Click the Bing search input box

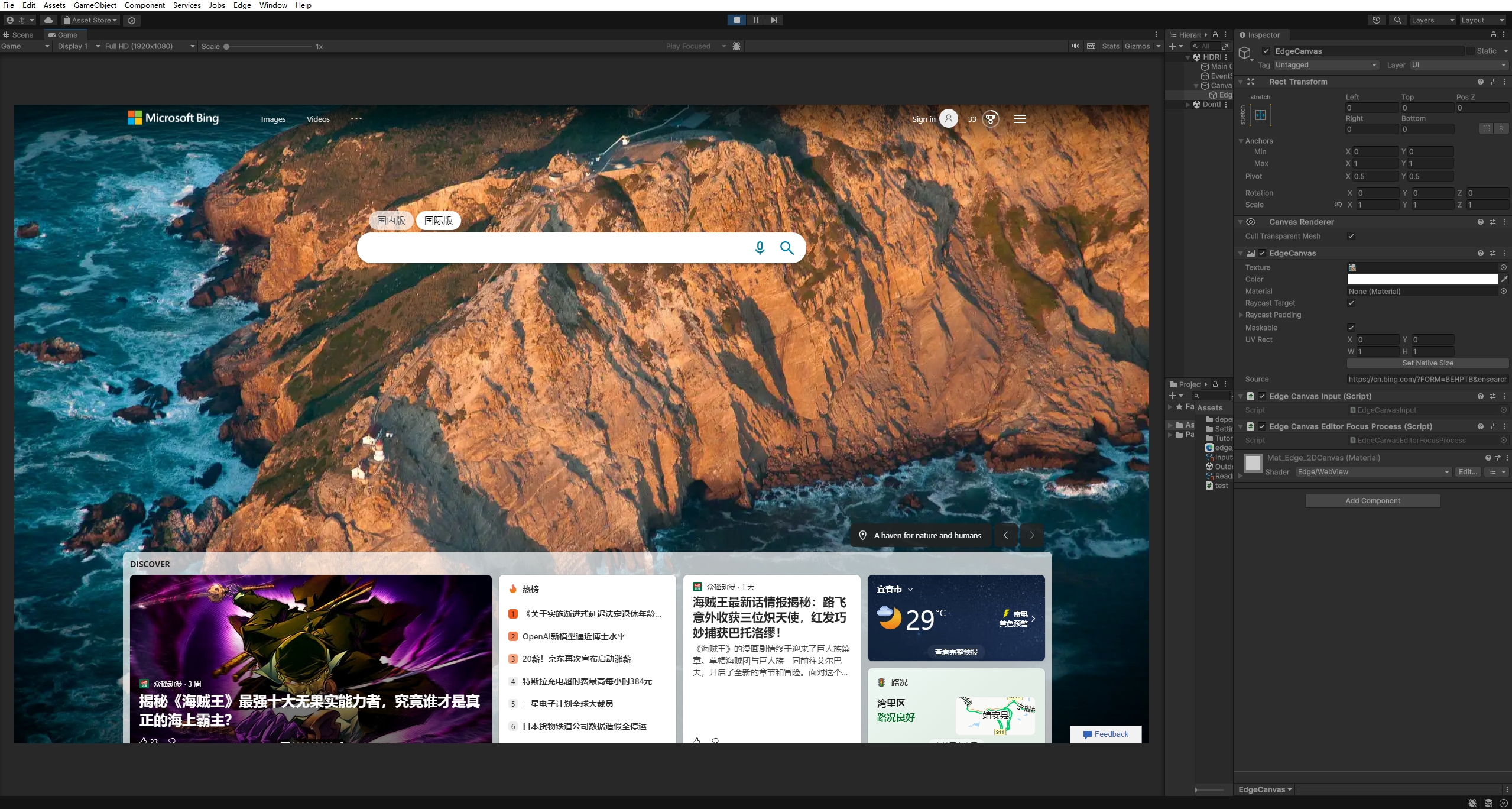550,248
